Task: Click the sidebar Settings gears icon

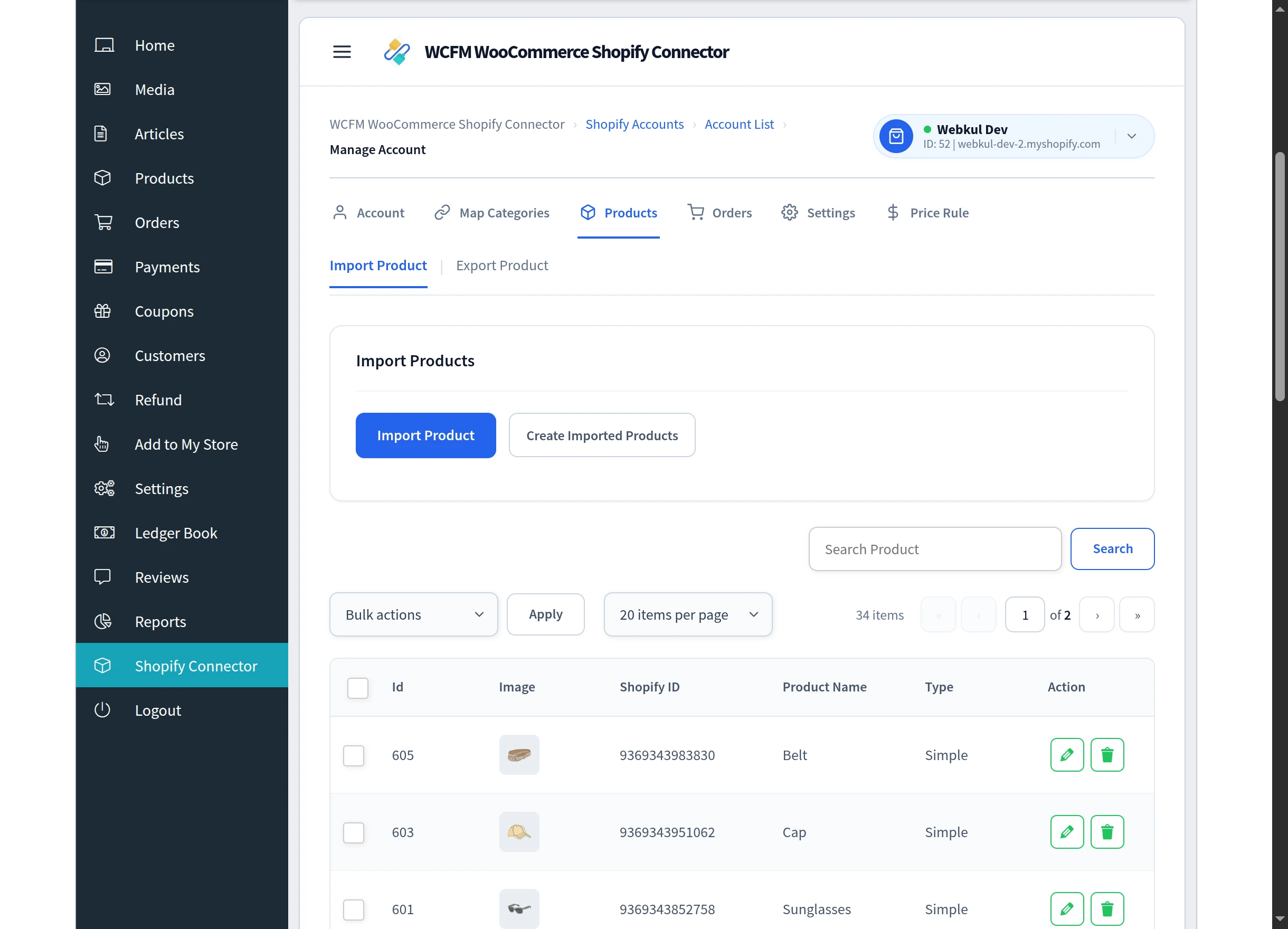Action: pyautogui.click(x=105, y=488)
